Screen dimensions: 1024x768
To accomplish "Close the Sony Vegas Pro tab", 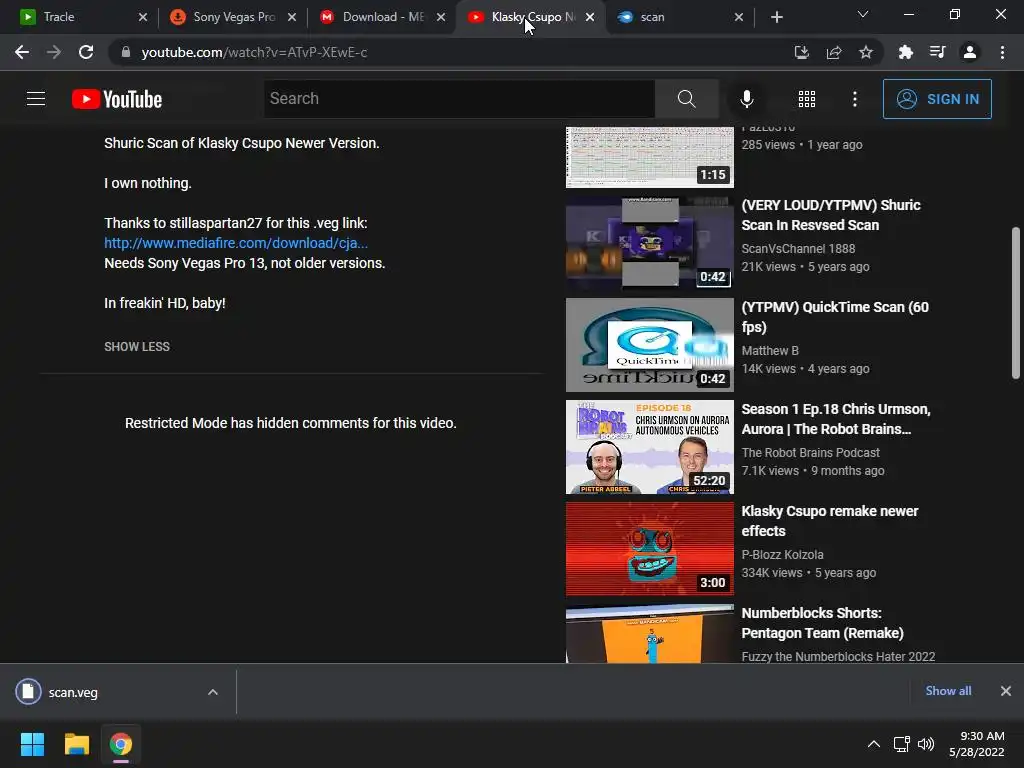I will [292, 17].
